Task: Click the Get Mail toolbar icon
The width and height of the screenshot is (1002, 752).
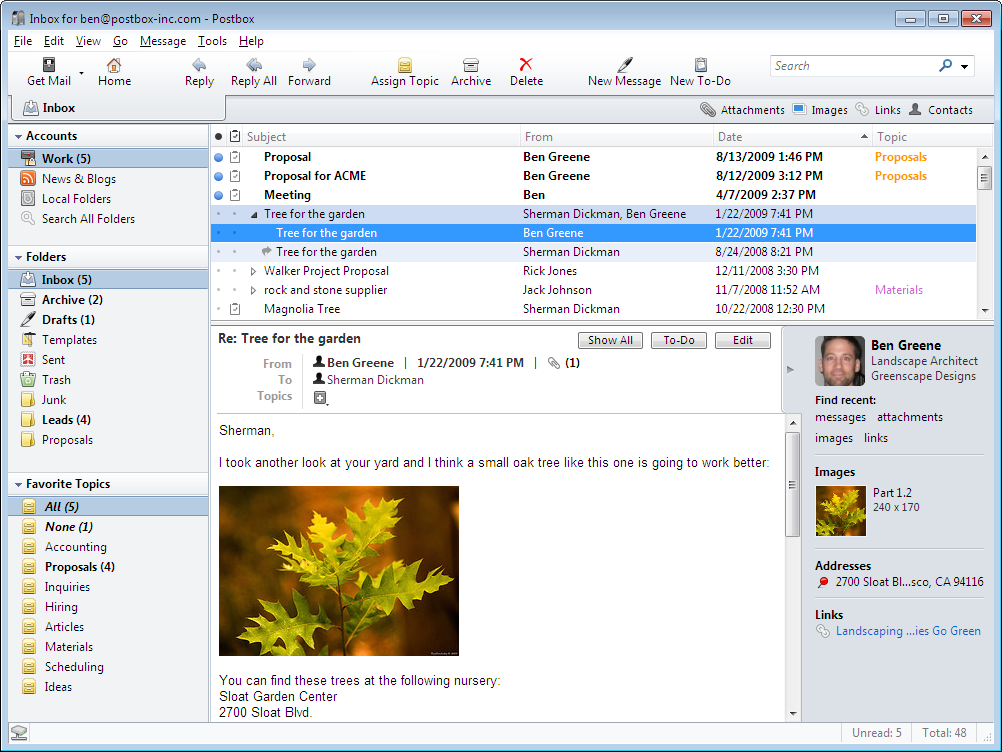Action: (x=49, y=72)
